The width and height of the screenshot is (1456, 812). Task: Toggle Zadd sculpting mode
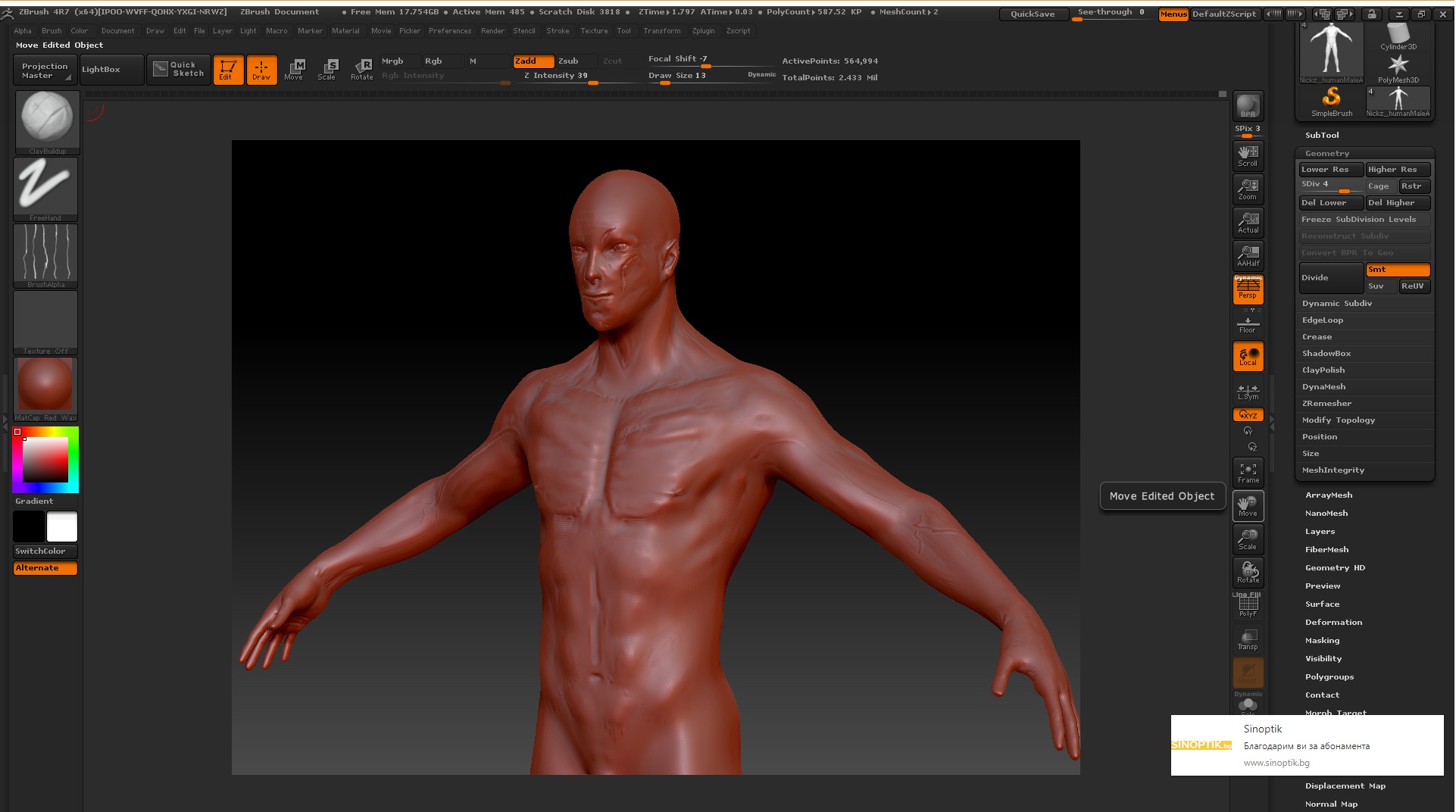tap(534, 61)
